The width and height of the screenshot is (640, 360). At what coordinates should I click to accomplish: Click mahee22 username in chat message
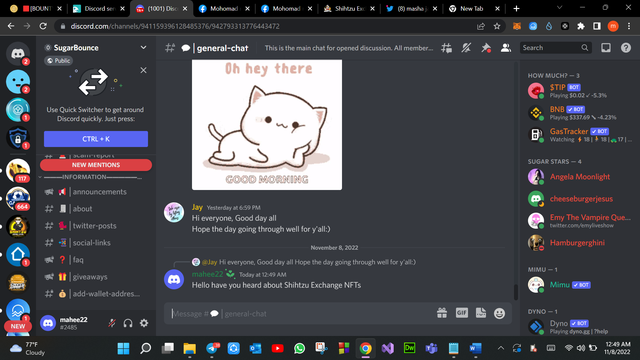[x=207, y=274]
